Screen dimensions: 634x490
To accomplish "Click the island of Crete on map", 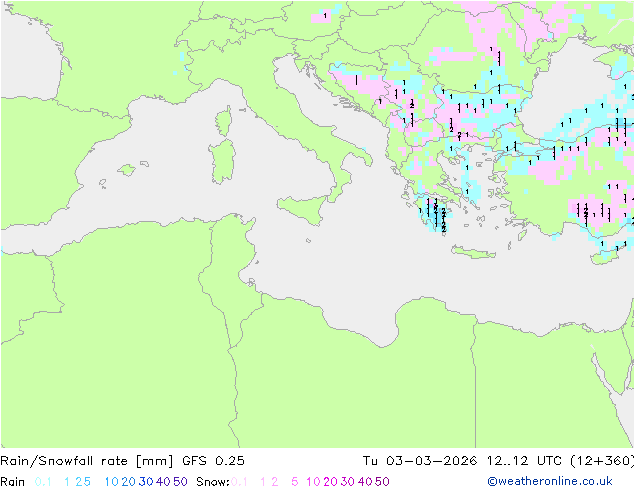I will pyautogui.click(x=473, y=252).
